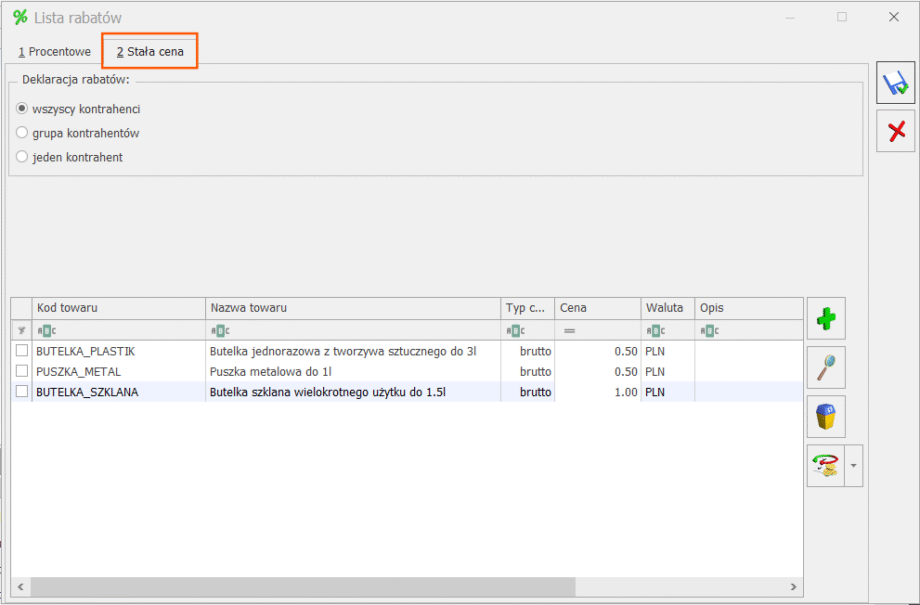
Task: Click the percent icon in title bar
Action: tap(20, 17)
